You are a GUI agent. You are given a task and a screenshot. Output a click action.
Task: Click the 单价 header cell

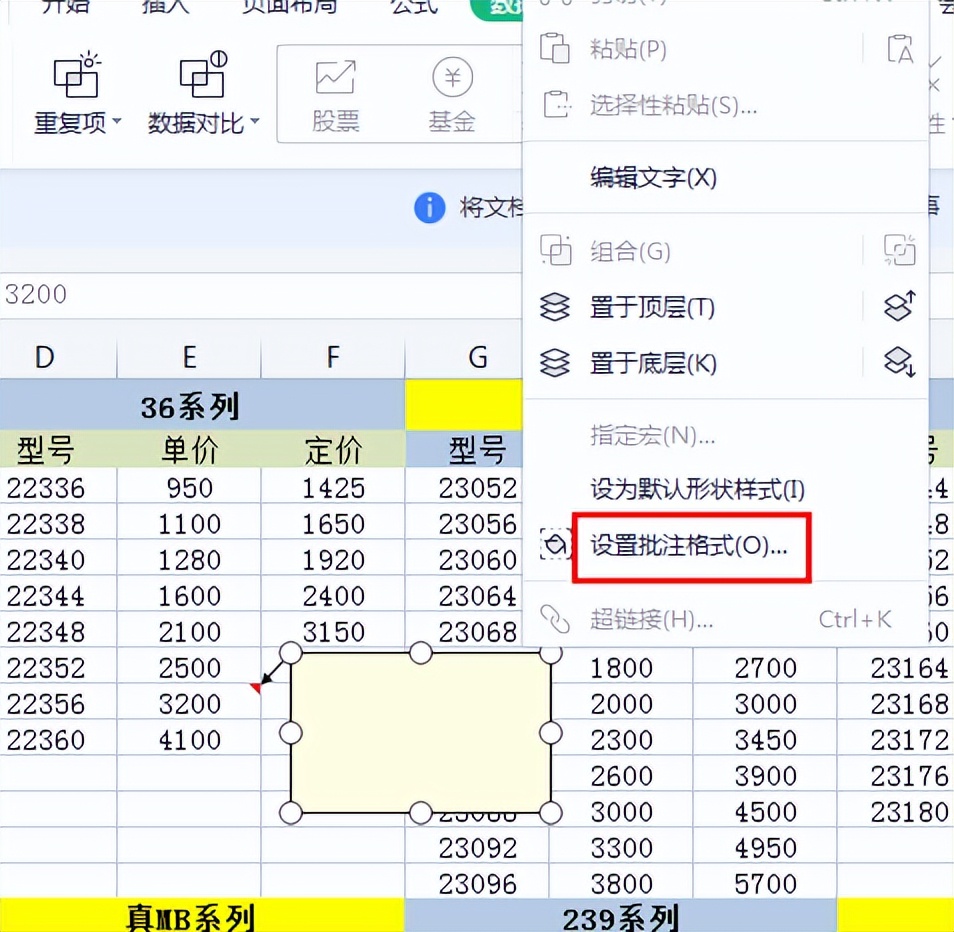(189, 451)
